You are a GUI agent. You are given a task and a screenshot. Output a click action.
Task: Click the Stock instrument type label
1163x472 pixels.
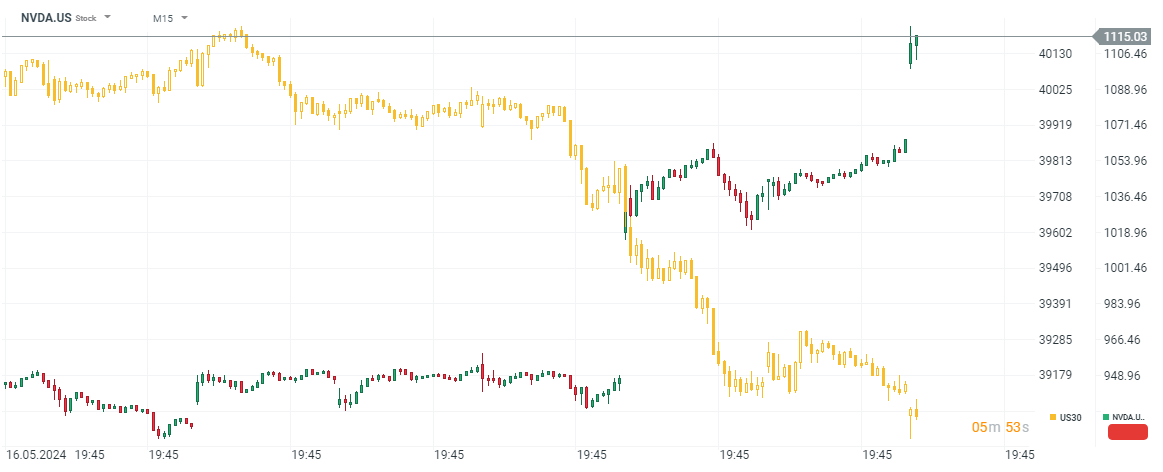[86, 19]
